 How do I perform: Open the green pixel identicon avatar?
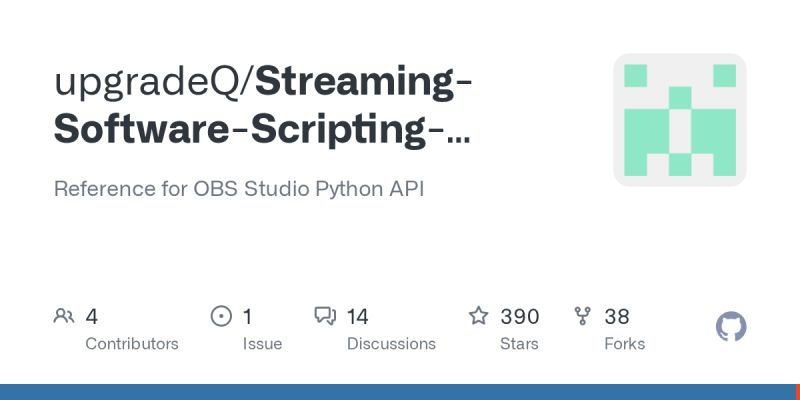(x=680, y=120)
